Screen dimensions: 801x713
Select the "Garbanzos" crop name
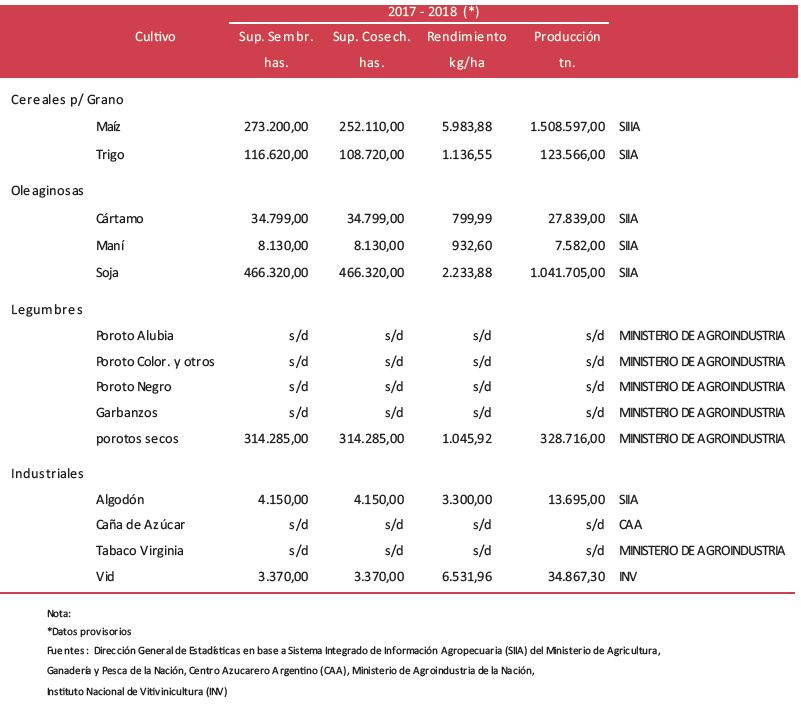pos(127,413)
